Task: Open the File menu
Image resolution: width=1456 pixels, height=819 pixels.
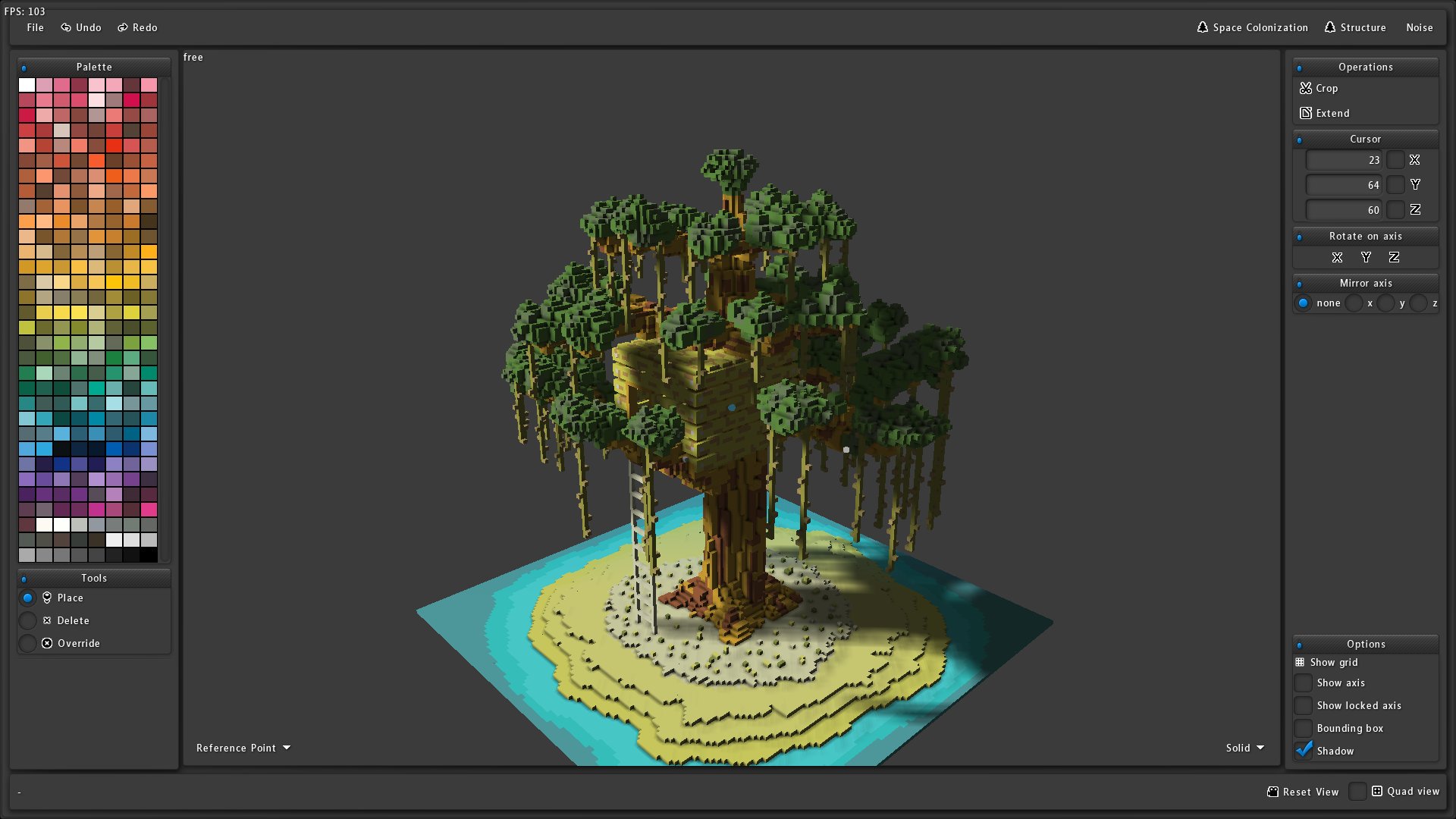Action: coord(34,27)
